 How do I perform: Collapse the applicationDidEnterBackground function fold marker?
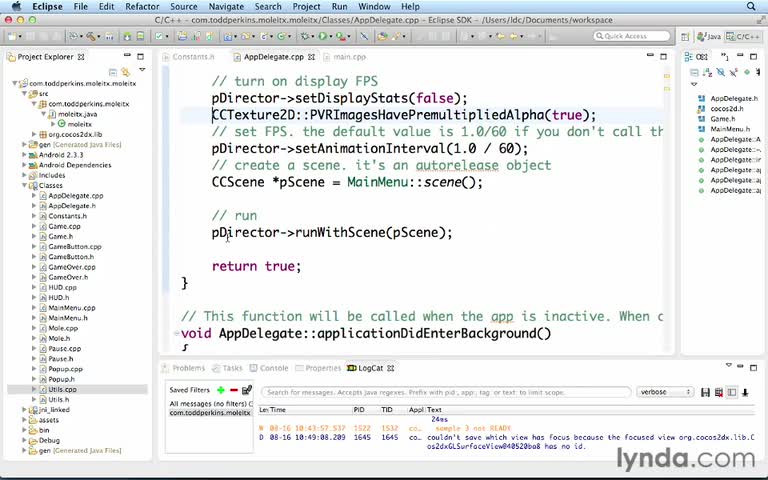pyautogui.click(x=176, y=334)
